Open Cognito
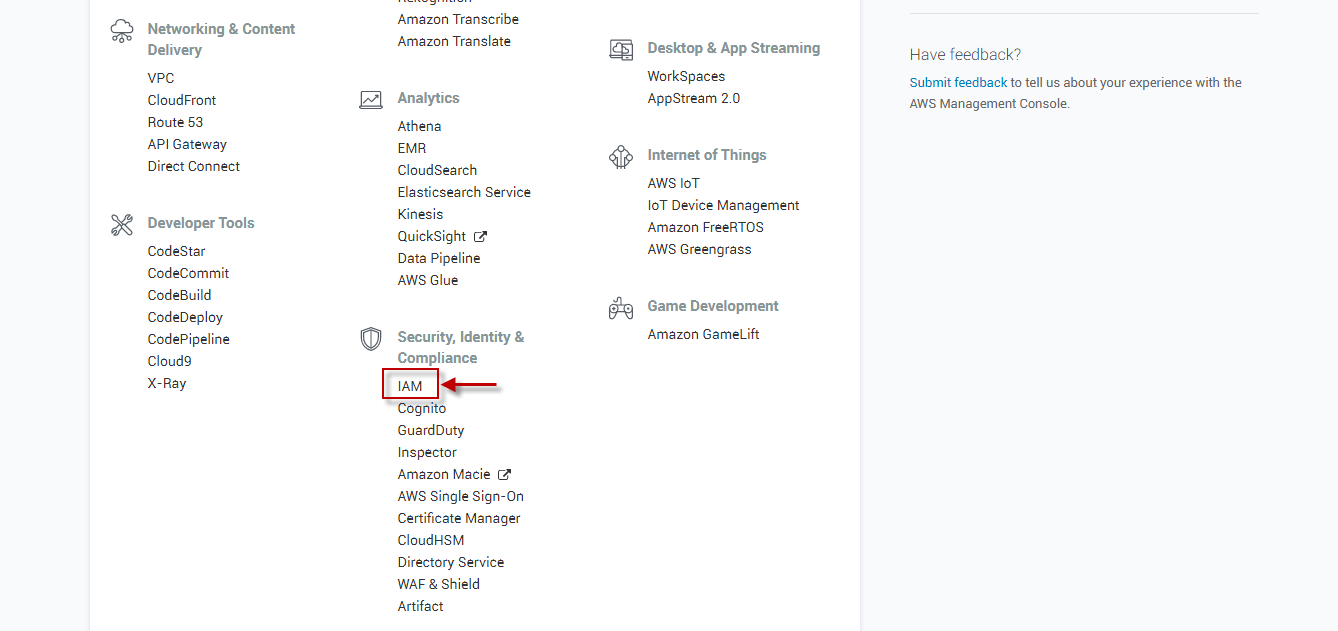 422,408
